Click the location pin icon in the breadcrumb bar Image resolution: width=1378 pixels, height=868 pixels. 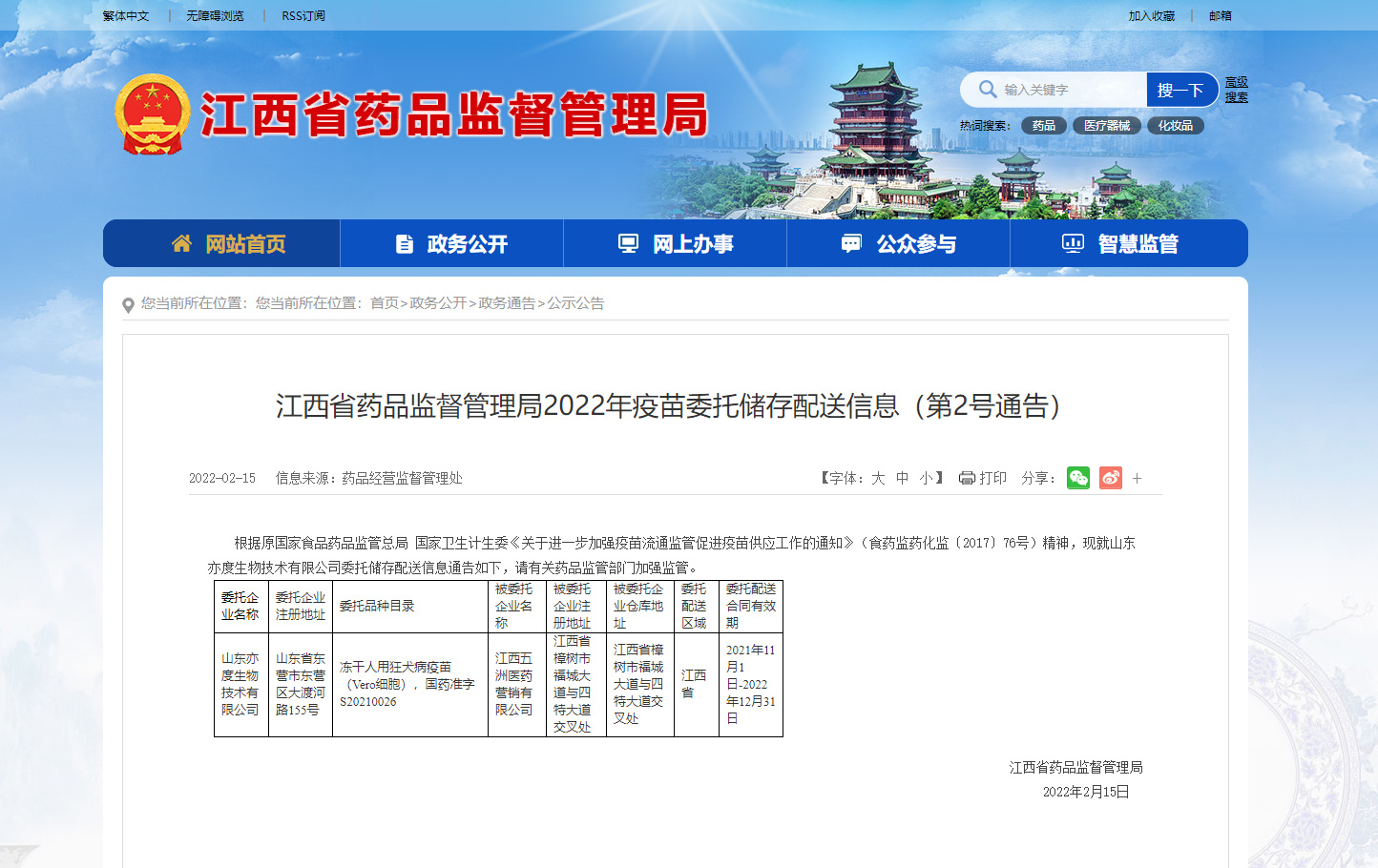coord(129,304)
